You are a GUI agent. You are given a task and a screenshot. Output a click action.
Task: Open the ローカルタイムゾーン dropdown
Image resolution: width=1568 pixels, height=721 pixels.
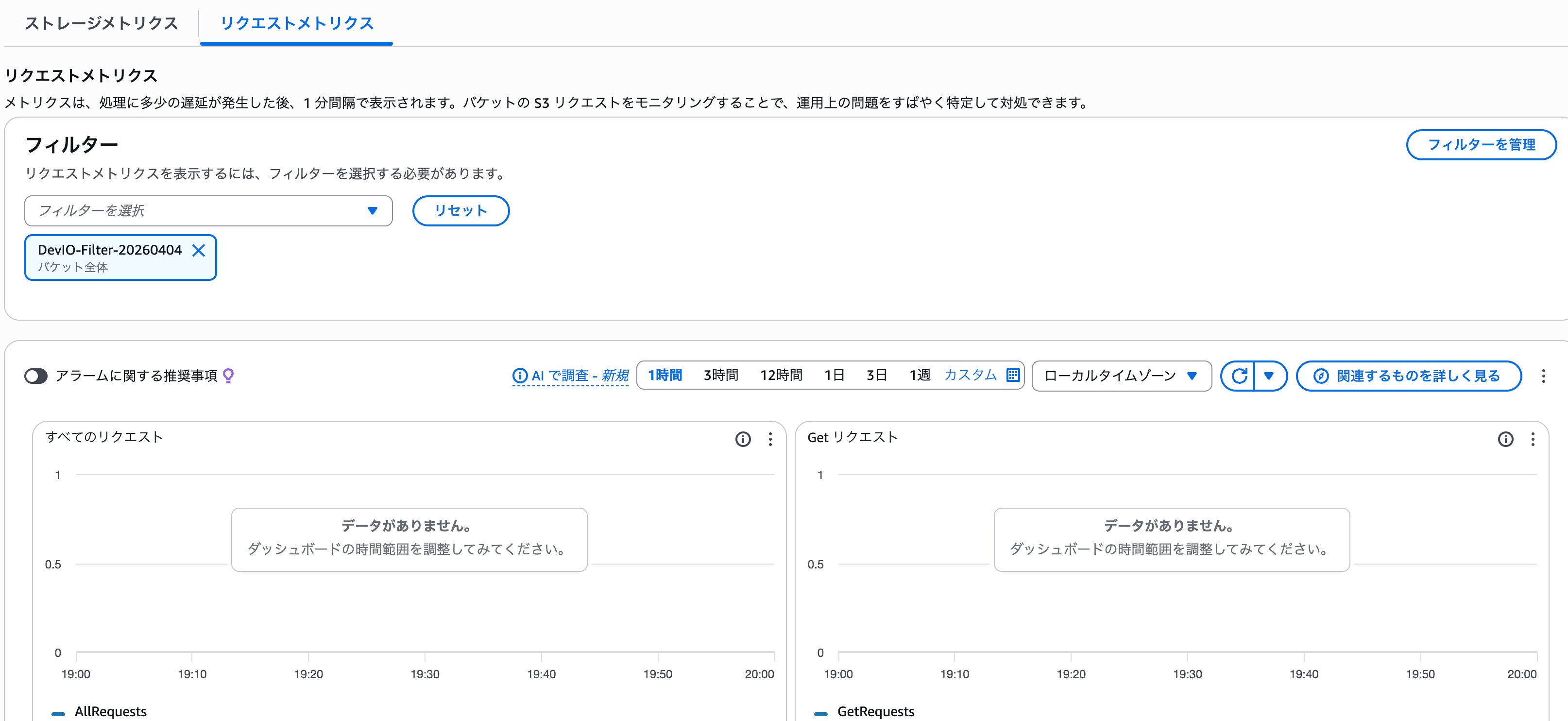point(1121,376)
